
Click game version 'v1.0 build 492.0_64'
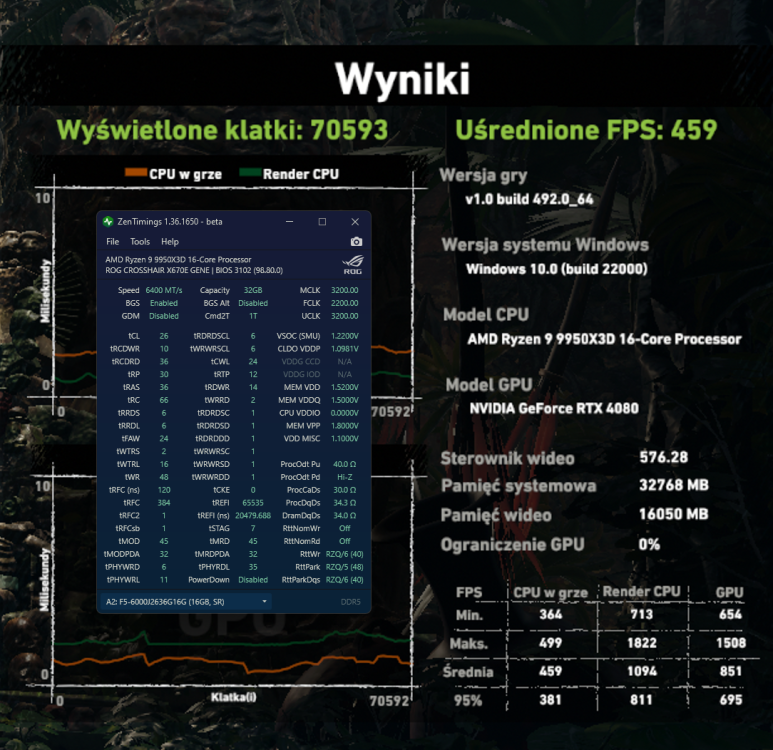529,199
